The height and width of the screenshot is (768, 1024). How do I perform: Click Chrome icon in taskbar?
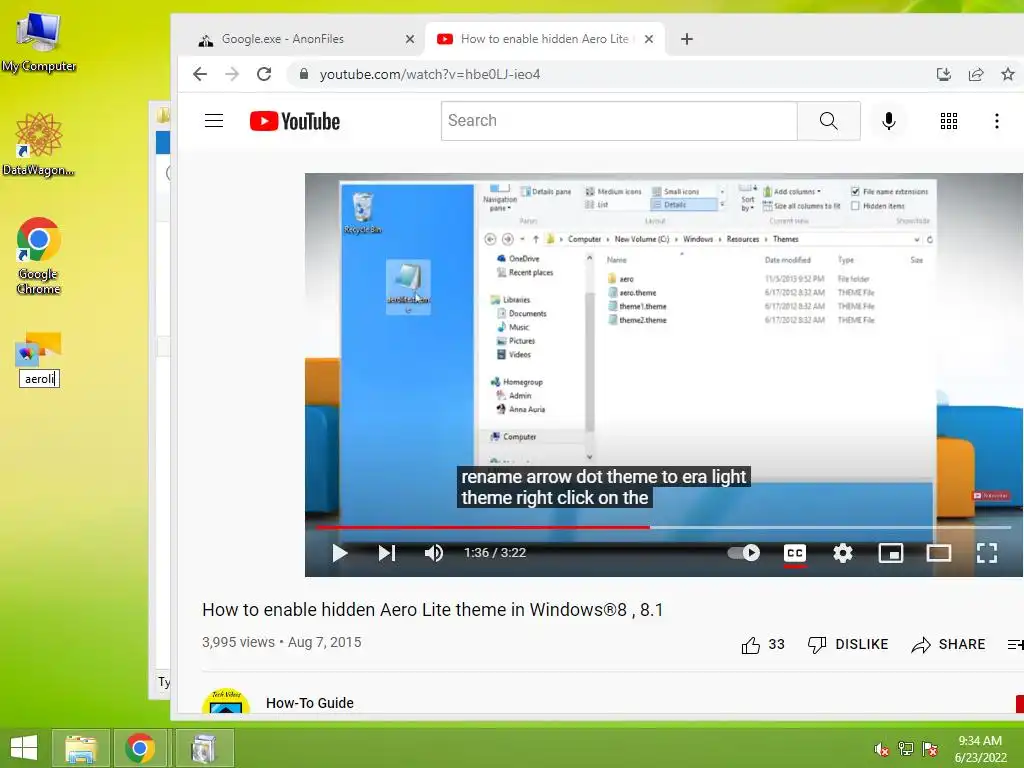(140, 748)
